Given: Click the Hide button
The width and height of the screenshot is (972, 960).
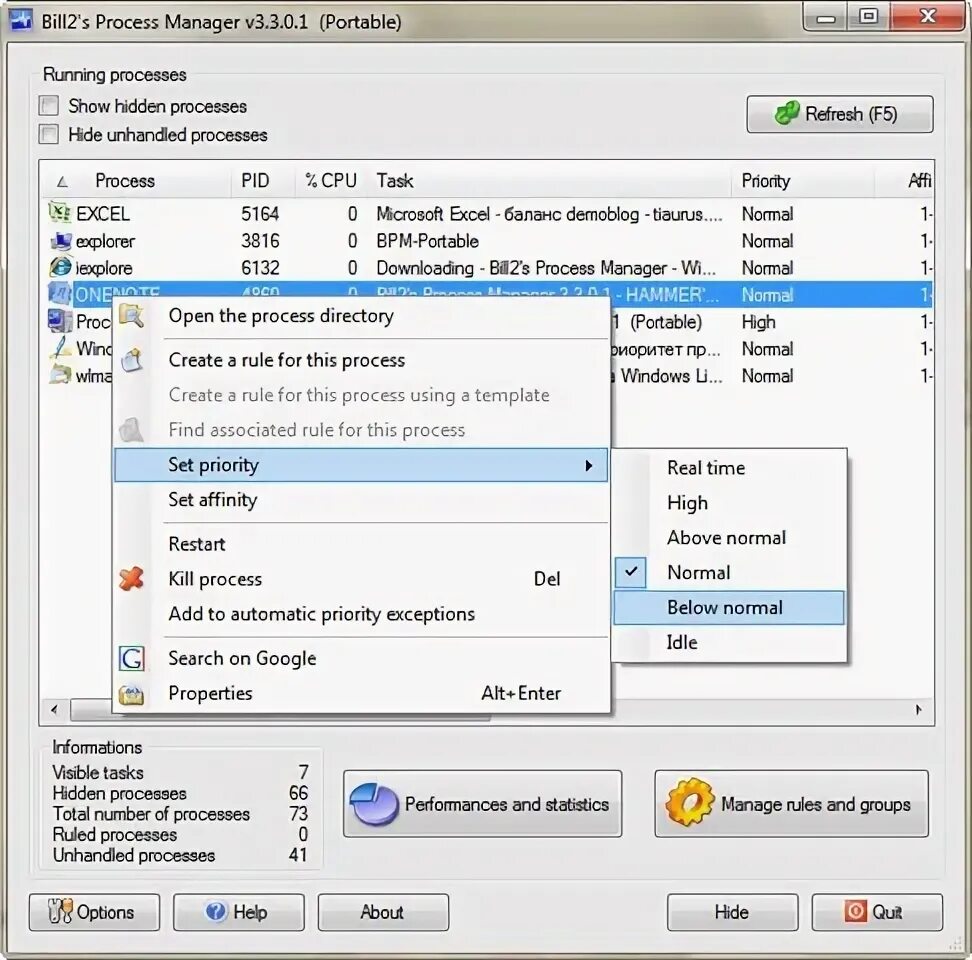Looking at the screenshot, I should click(732, 912).
